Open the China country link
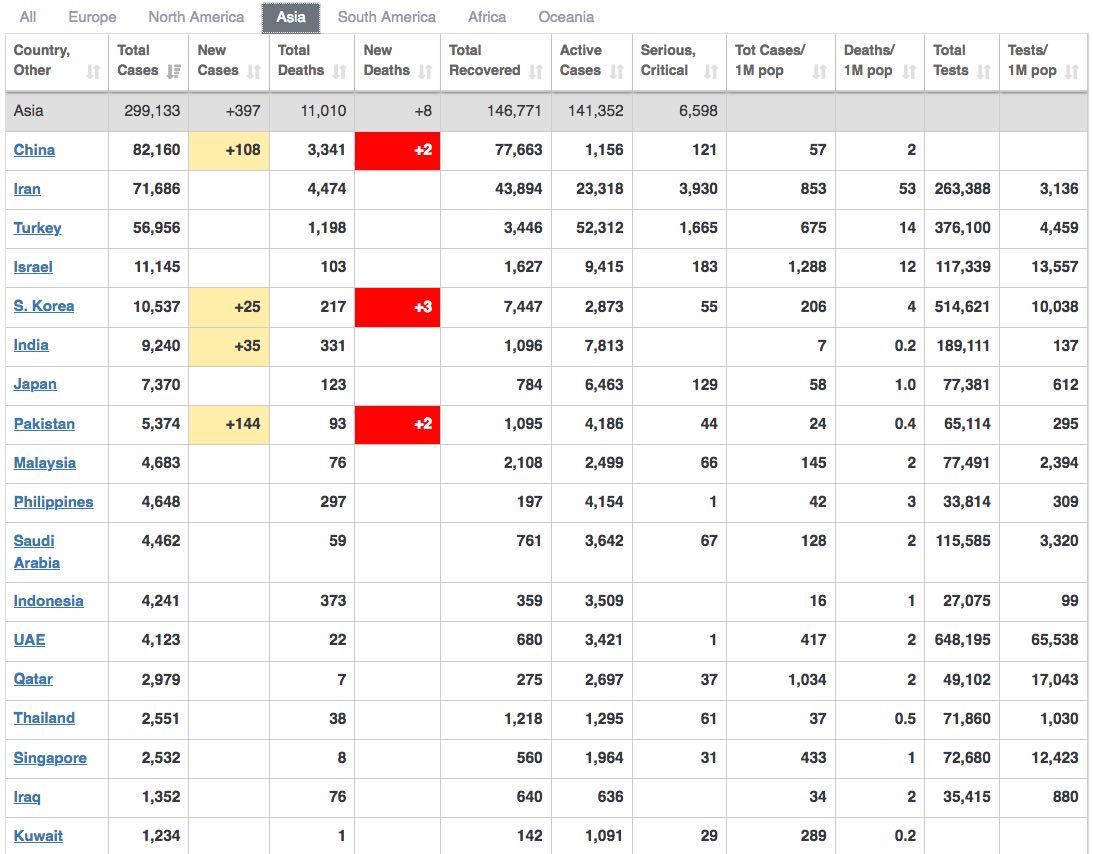1093x854 pixels. (34, 150)
